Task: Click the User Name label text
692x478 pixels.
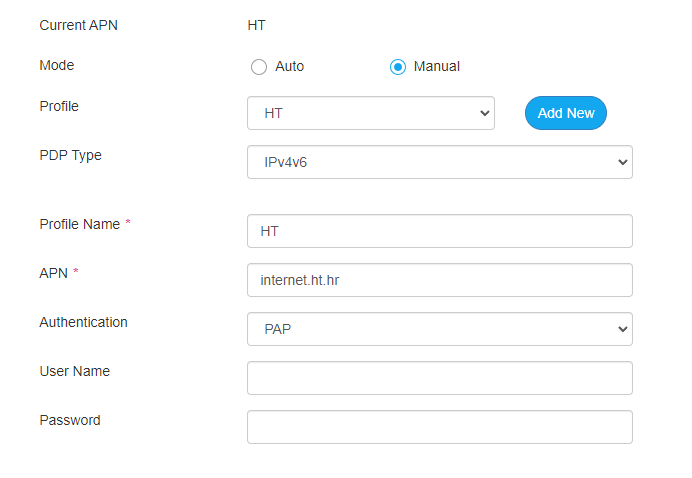Action: (74, 371)
